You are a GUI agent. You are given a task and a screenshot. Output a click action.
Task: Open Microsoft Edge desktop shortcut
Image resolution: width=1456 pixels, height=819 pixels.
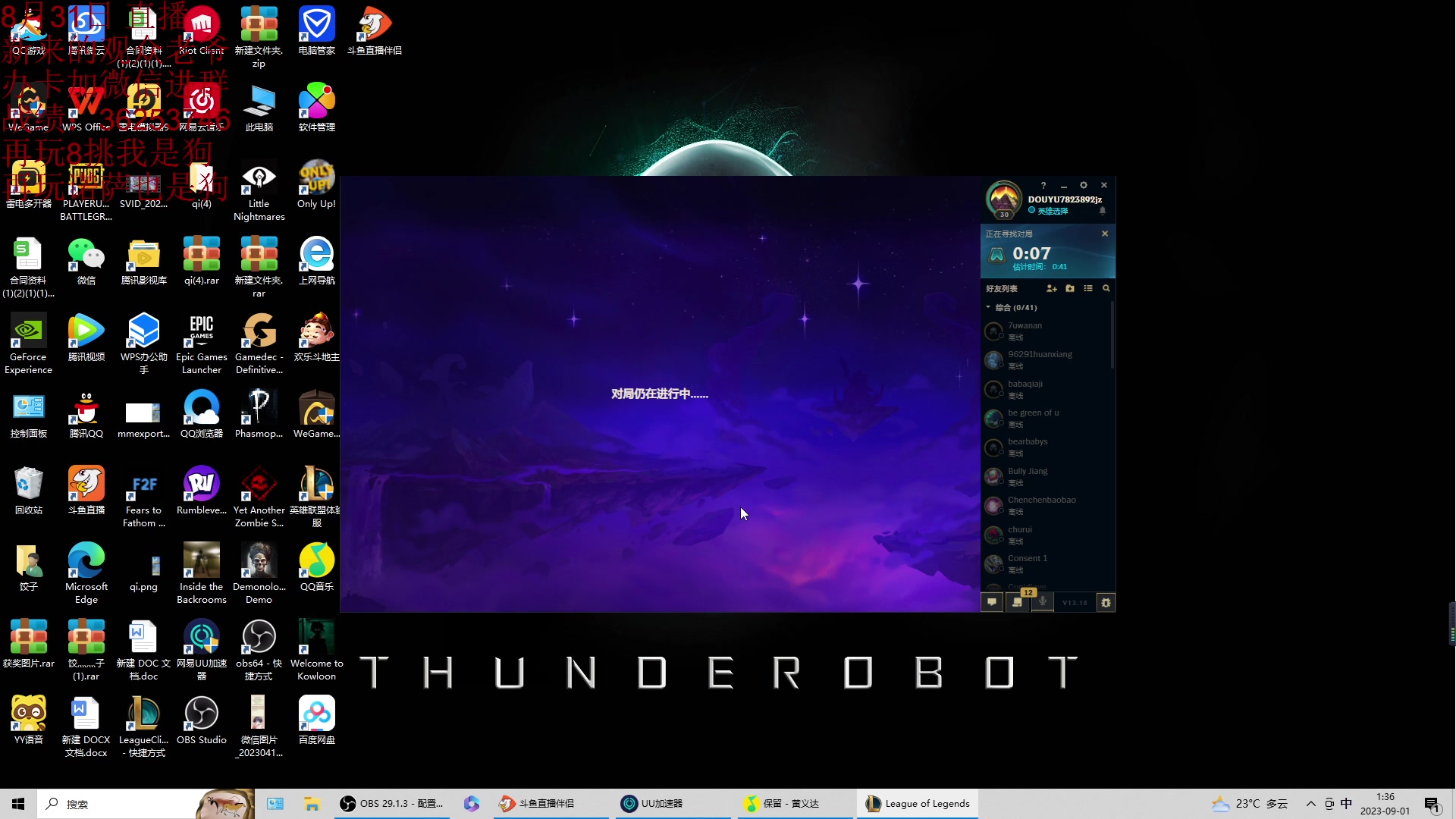click(x=86, y=573)
